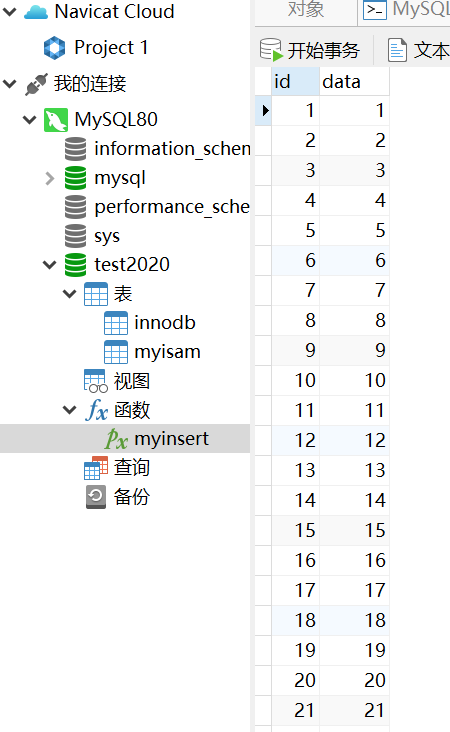The width and height of the screenshot is (450, 732).
Task: Select the 我的连接 tree label
Action: tap(90, 84)
